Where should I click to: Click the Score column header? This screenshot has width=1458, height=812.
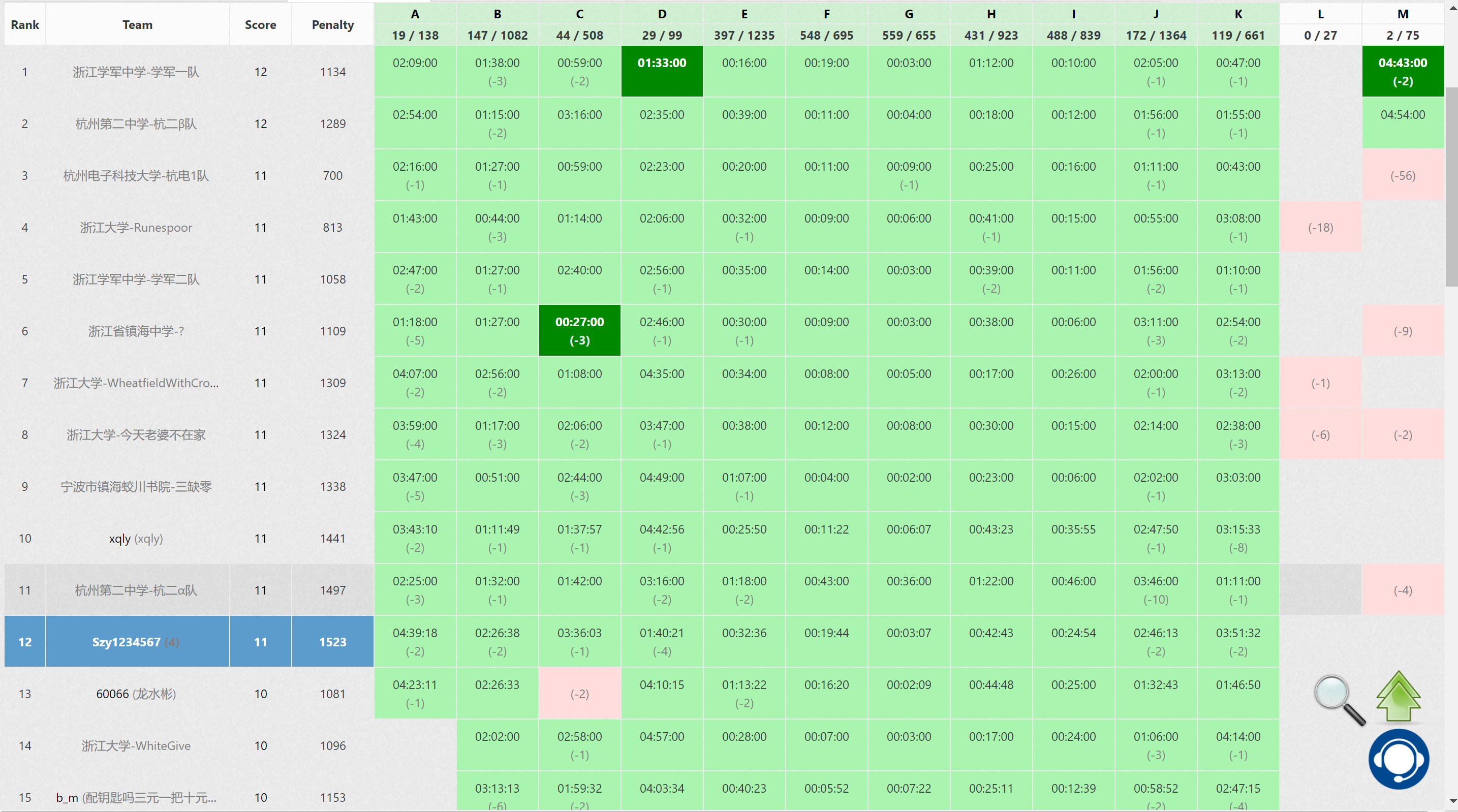[x=260, y=24]
